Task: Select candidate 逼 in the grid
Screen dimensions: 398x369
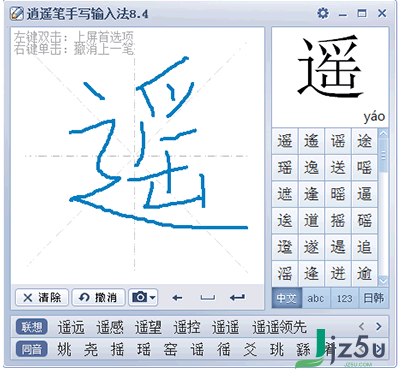Action: [x=364, y=194]
